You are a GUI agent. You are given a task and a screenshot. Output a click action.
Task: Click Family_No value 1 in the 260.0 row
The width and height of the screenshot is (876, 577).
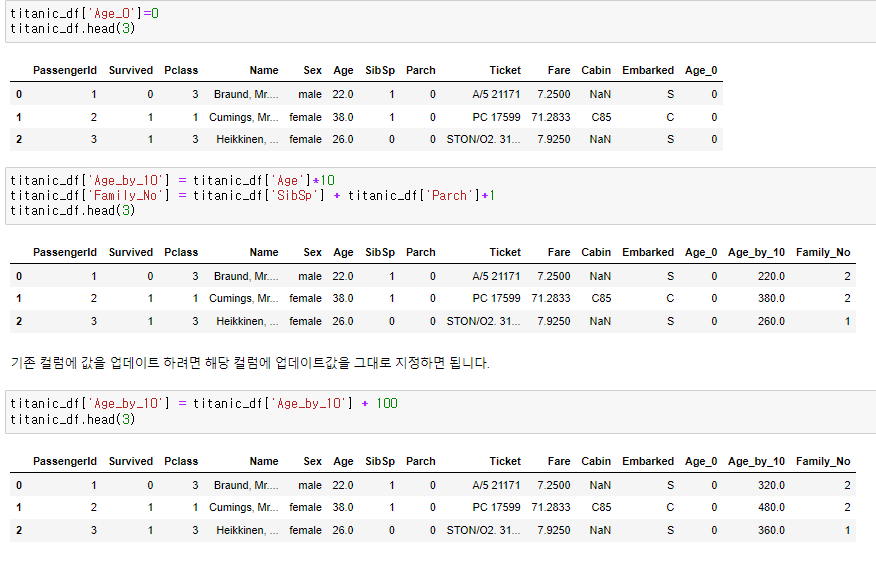pos(848,321)
